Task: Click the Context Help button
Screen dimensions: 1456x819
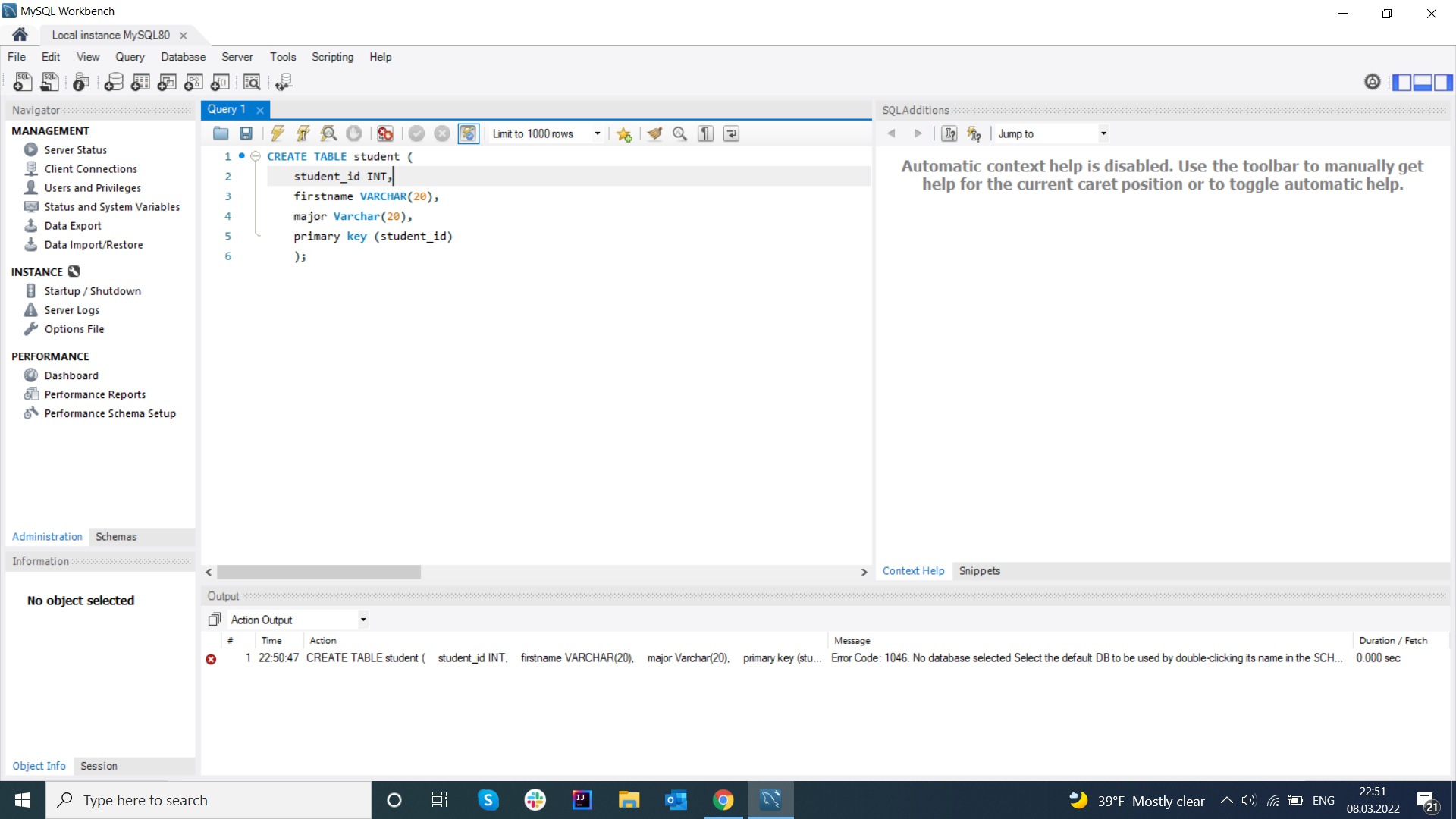Action: point(912,570)
